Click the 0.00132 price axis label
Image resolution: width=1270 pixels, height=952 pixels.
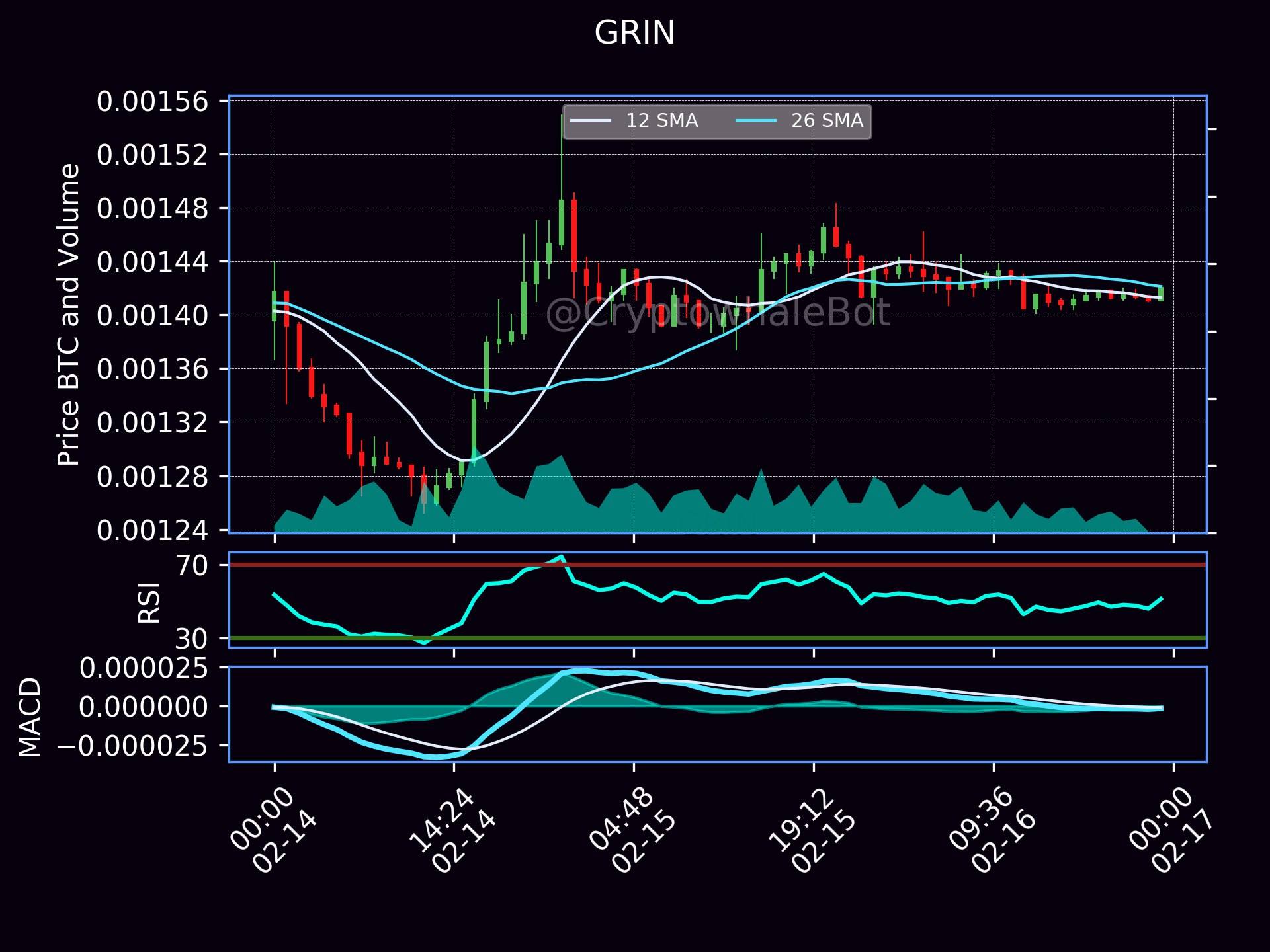[x=152, y=422]
